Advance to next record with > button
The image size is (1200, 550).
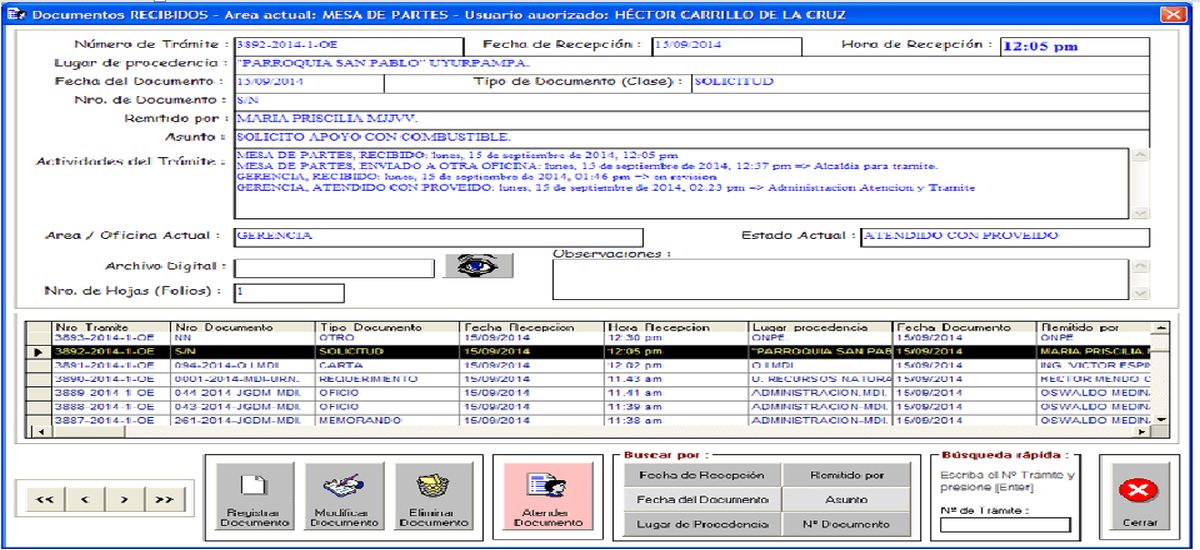point(124,499)
